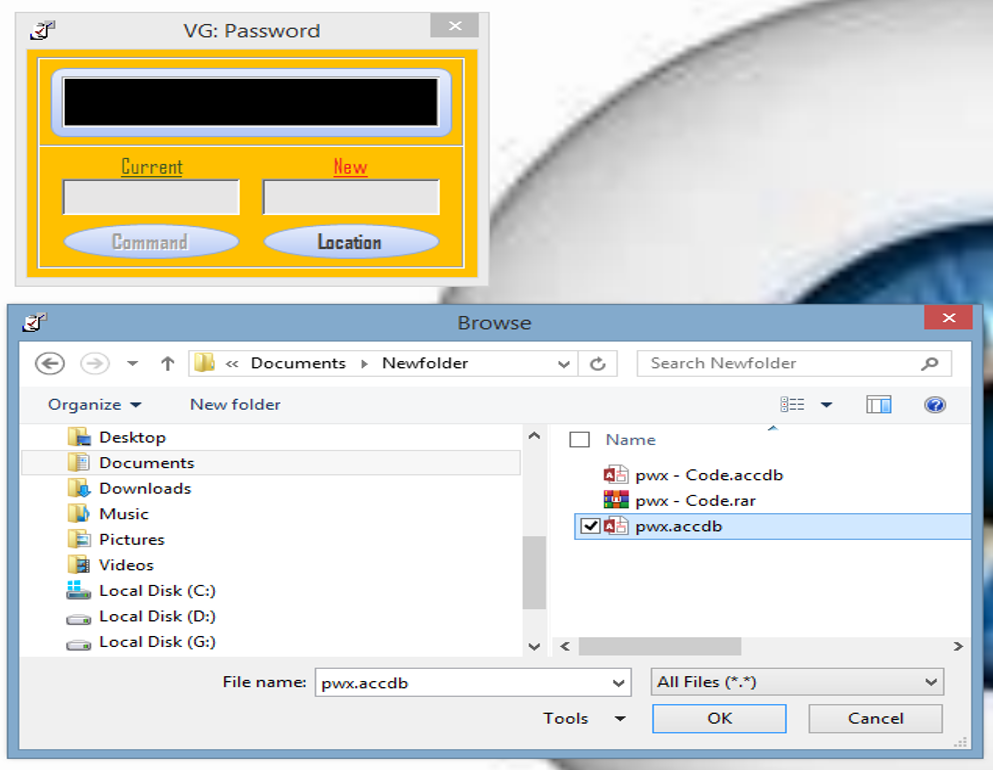This screenshot has width=993, height=770.
Task: Show the preview pane
Action: pyautogui.click(x=878, y=404)
